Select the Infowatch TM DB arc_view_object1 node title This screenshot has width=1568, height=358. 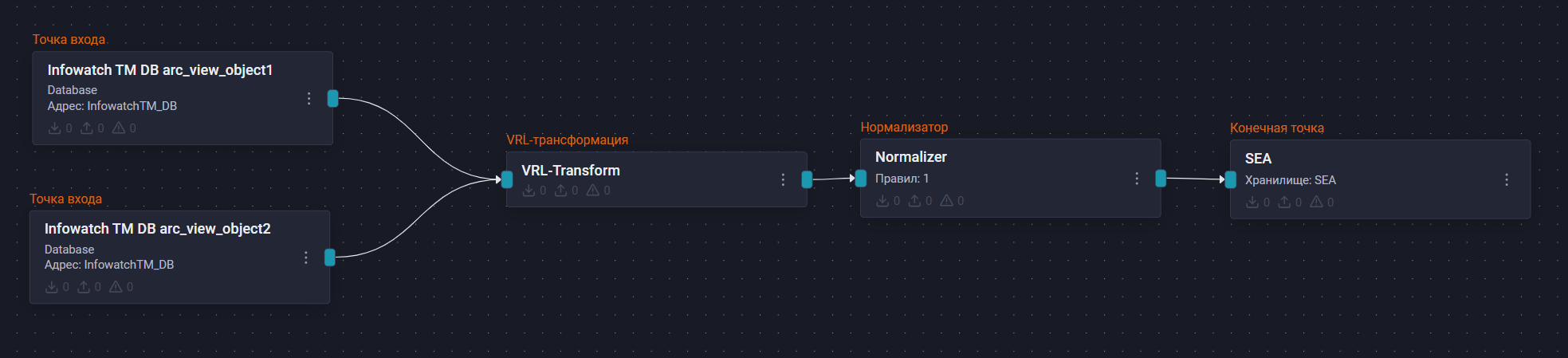click(x=160, y=70)
